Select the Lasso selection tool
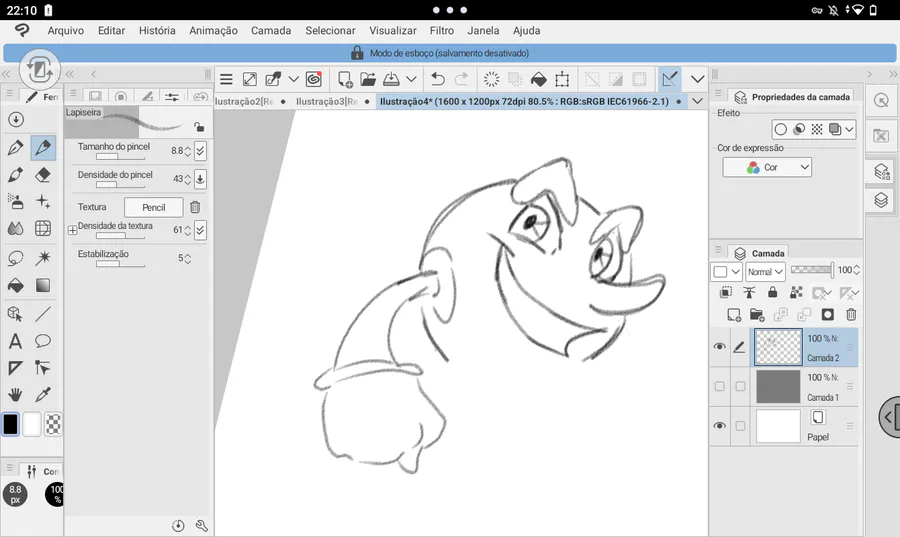900x537 pixels. (15, 258)
